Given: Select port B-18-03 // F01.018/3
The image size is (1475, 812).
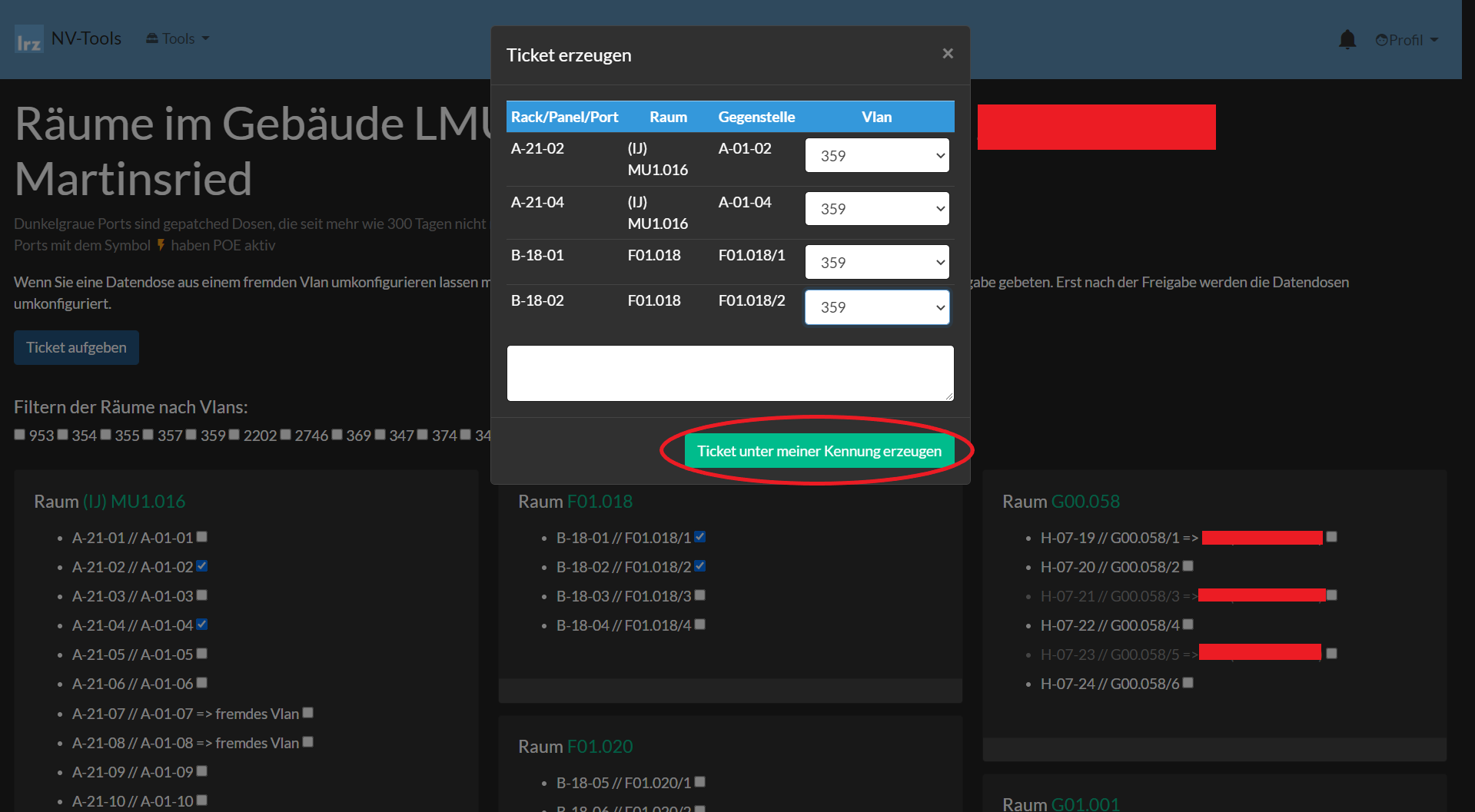Looking at the screenshot, I should 700,595.
